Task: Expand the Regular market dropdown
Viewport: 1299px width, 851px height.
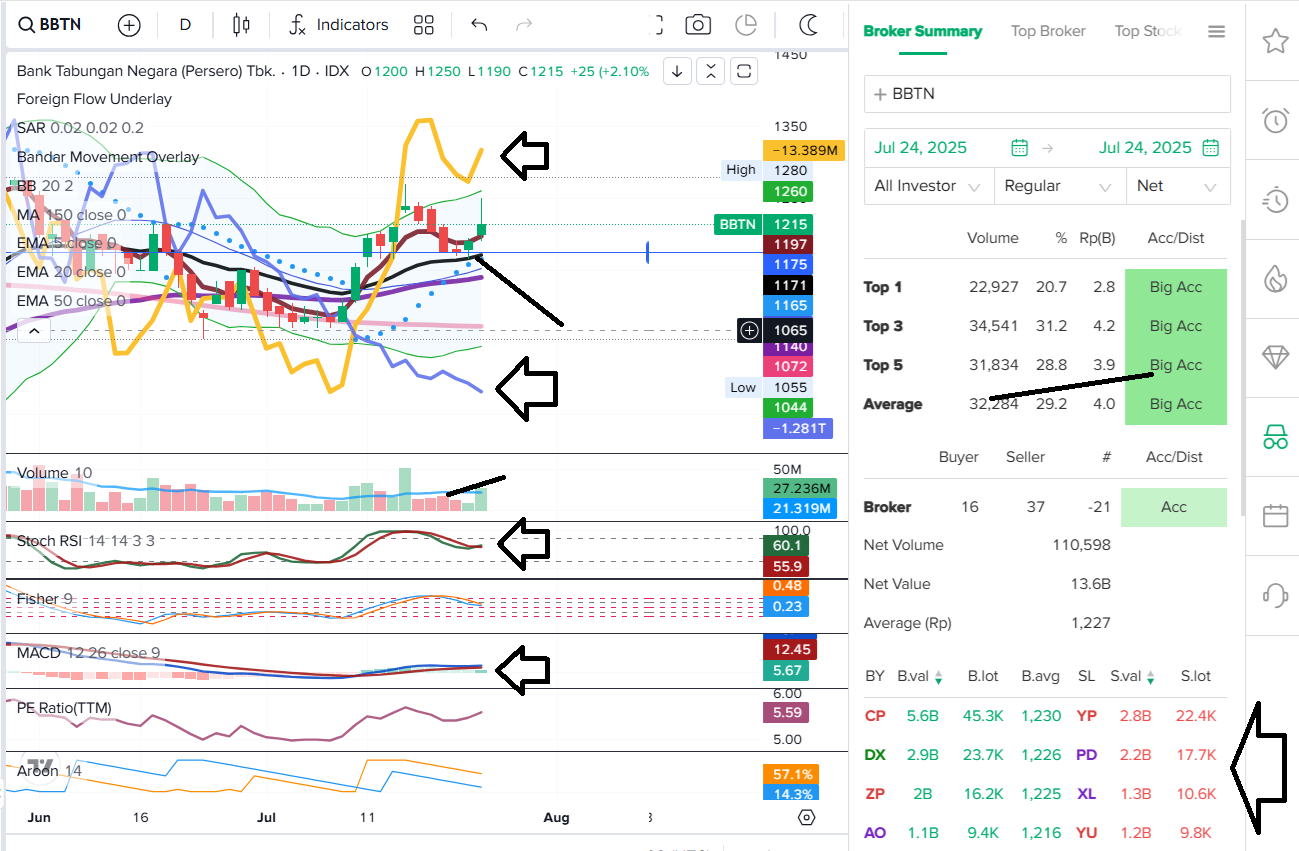Action: point(1058,186)
